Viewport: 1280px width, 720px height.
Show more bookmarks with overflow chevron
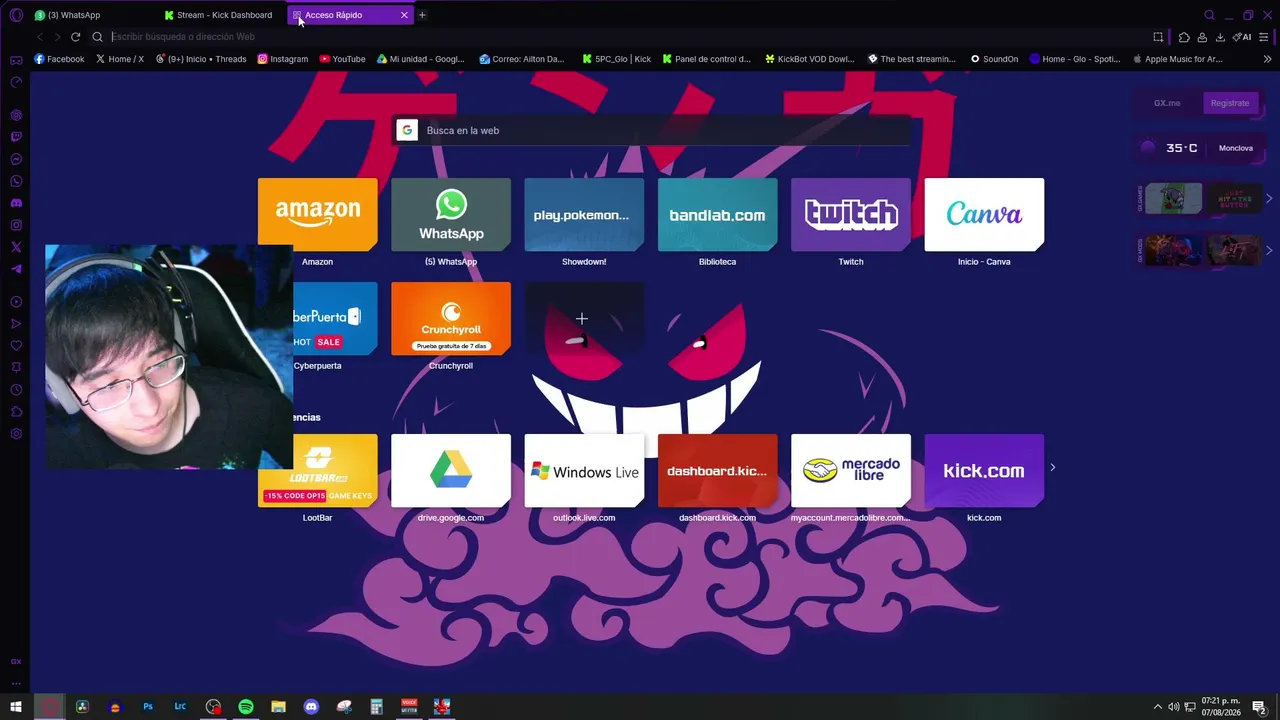pos(1267,59)
